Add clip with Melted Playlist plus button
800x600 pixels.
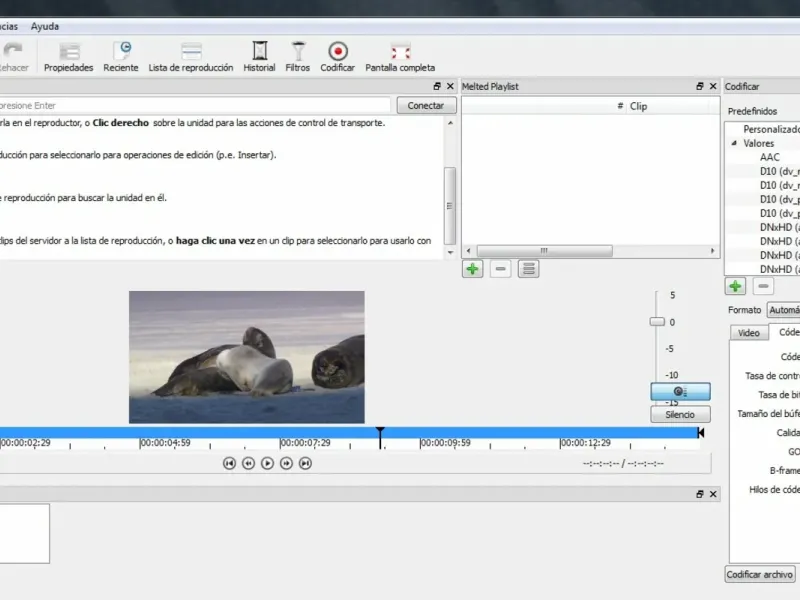[x=472, y=268]
